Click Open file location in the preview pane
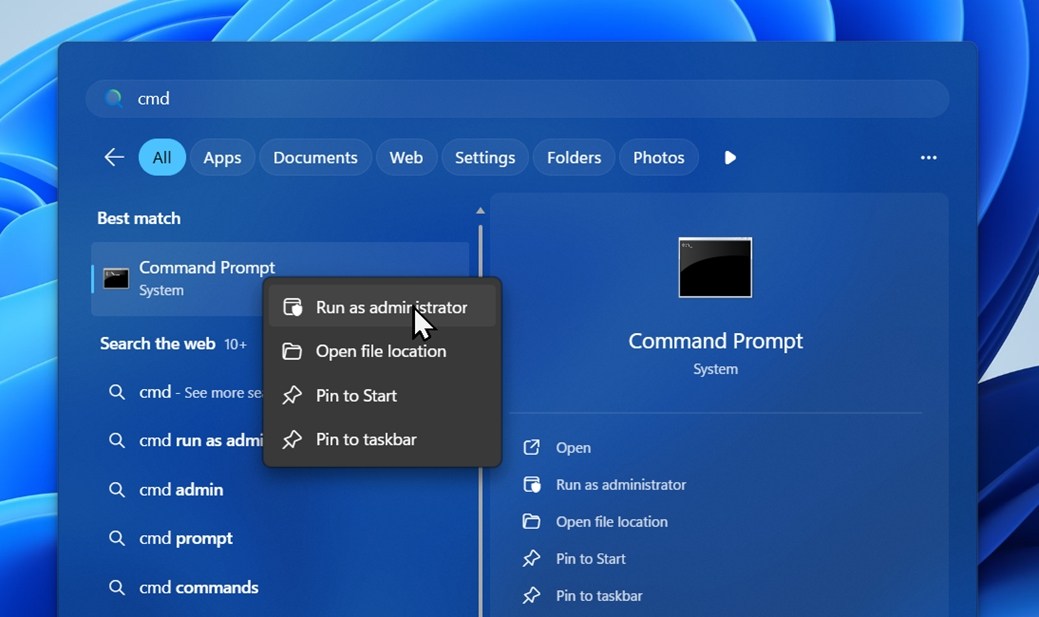The width and height of the screenshot is (1039, 617). pos(612,522)
